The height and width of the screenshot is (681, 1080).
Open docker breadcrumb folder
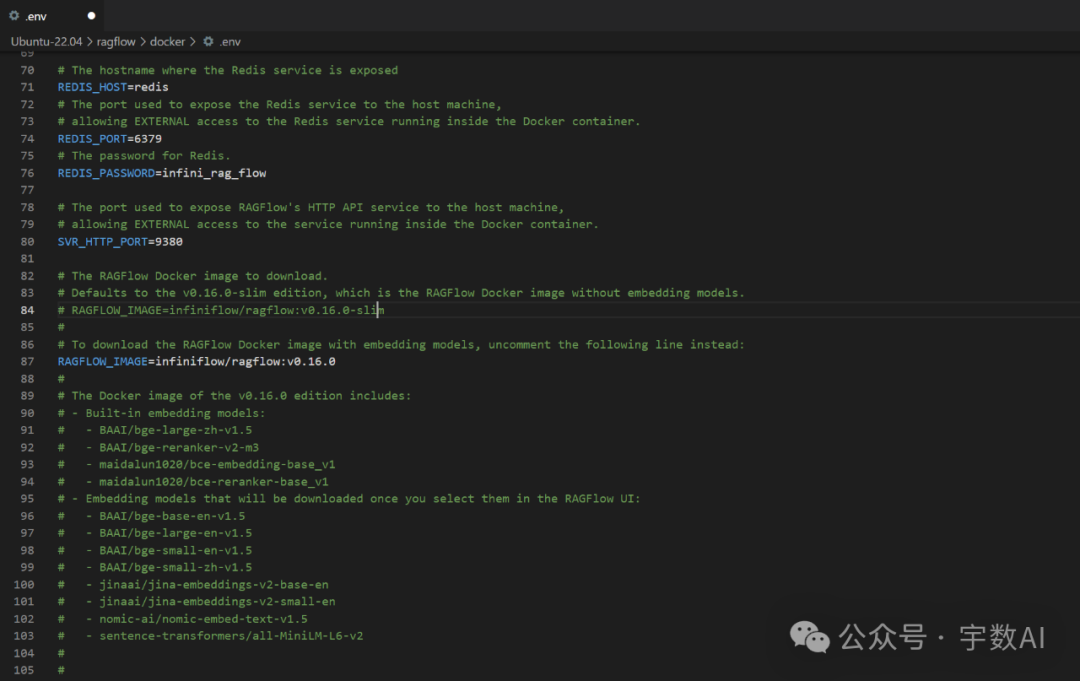coord(167,41)
